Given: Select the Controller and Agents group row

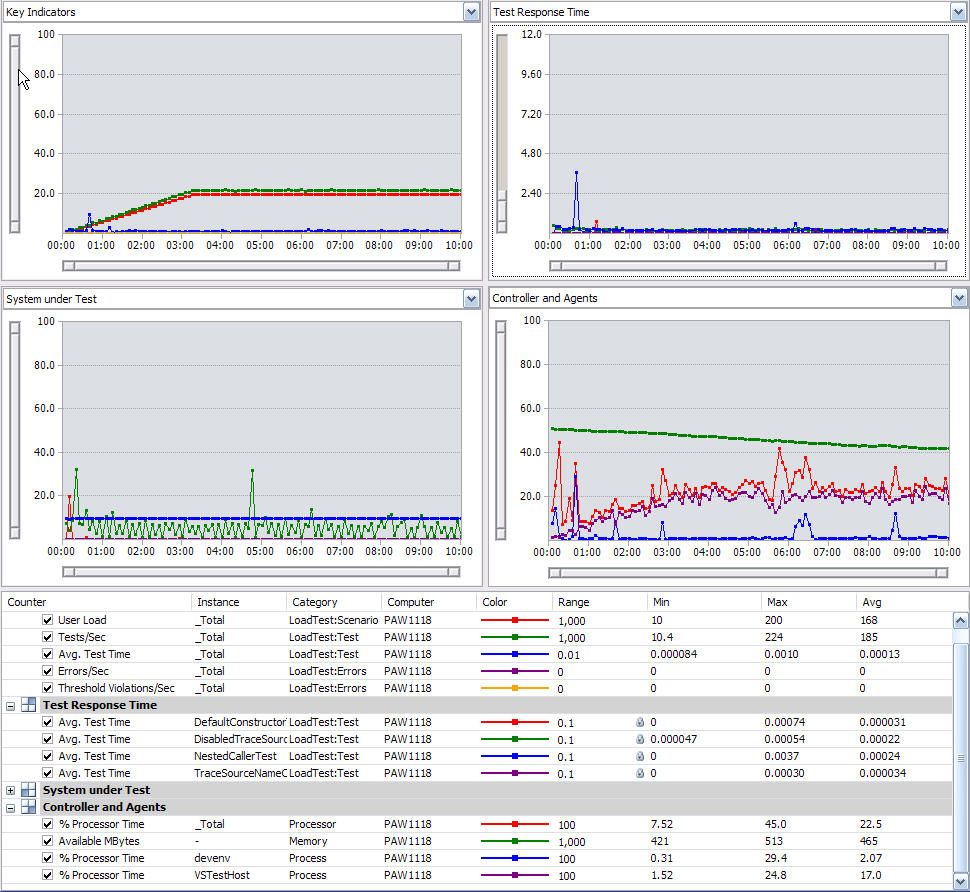Looking at the screenshot, I should 476,807.
